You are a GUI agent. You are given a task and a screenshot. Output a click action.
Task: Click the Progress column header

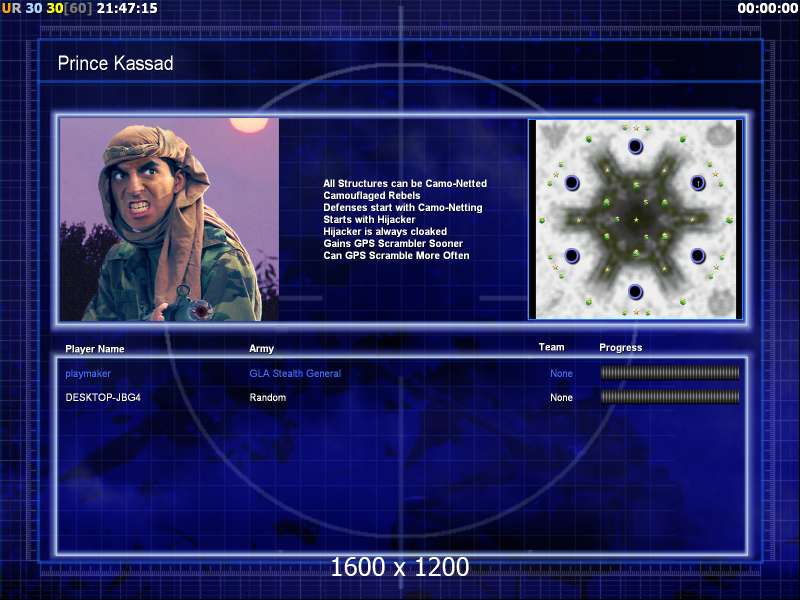[x=620, y=348]
